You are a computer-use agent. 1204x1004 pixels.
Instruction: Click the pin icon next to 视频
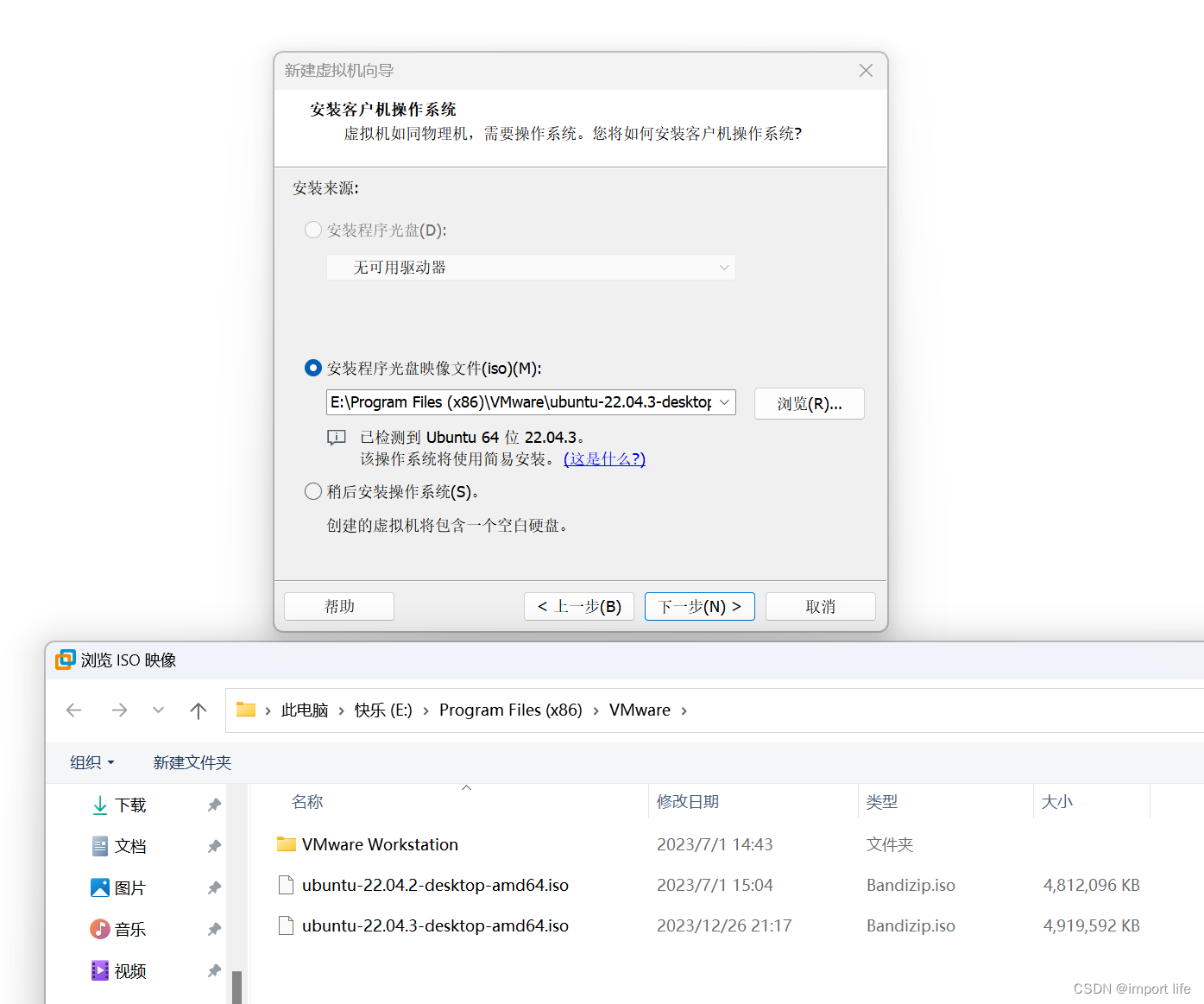tap(214, 970)
